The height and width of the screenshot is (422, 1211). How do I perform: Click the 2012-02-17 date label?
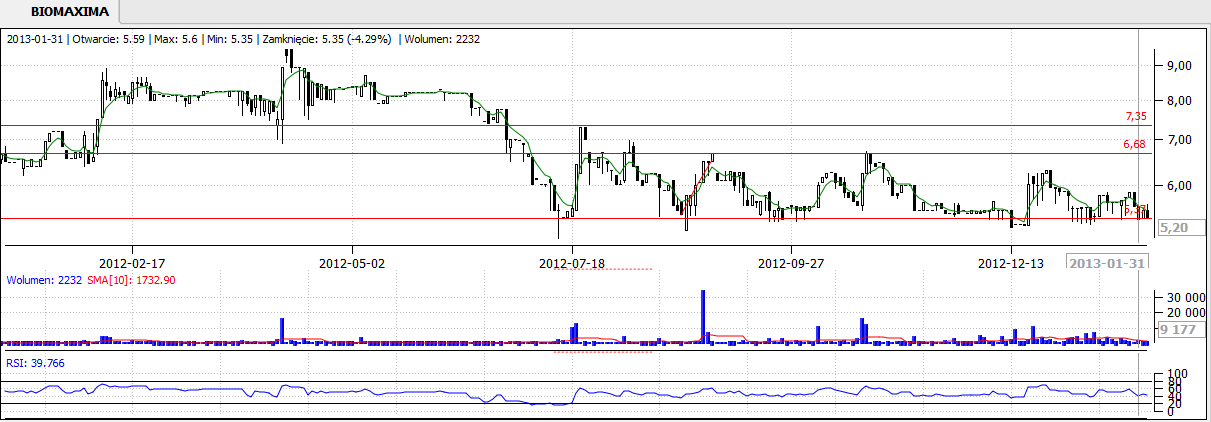tap(133, 264)
